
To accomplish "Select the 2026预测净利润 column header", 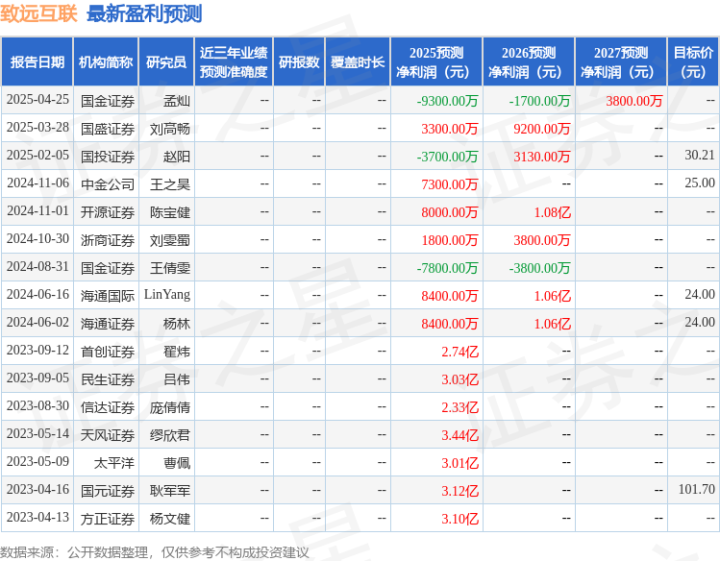I will pyautogui.click(x=529, y=62).
